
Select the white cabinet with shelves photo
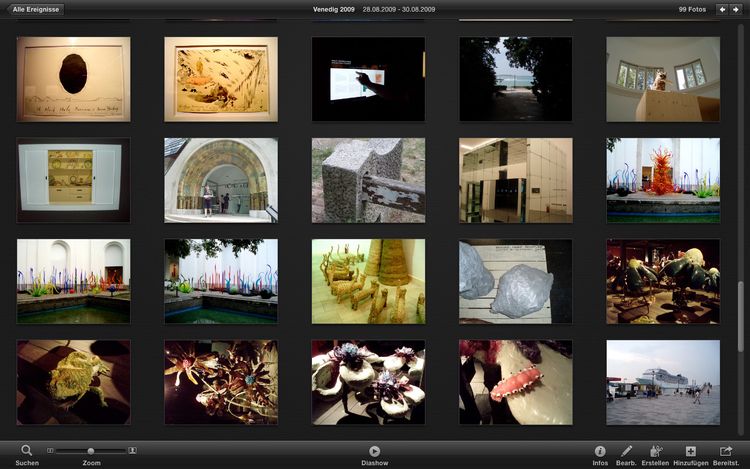click(x=73, y=180)
